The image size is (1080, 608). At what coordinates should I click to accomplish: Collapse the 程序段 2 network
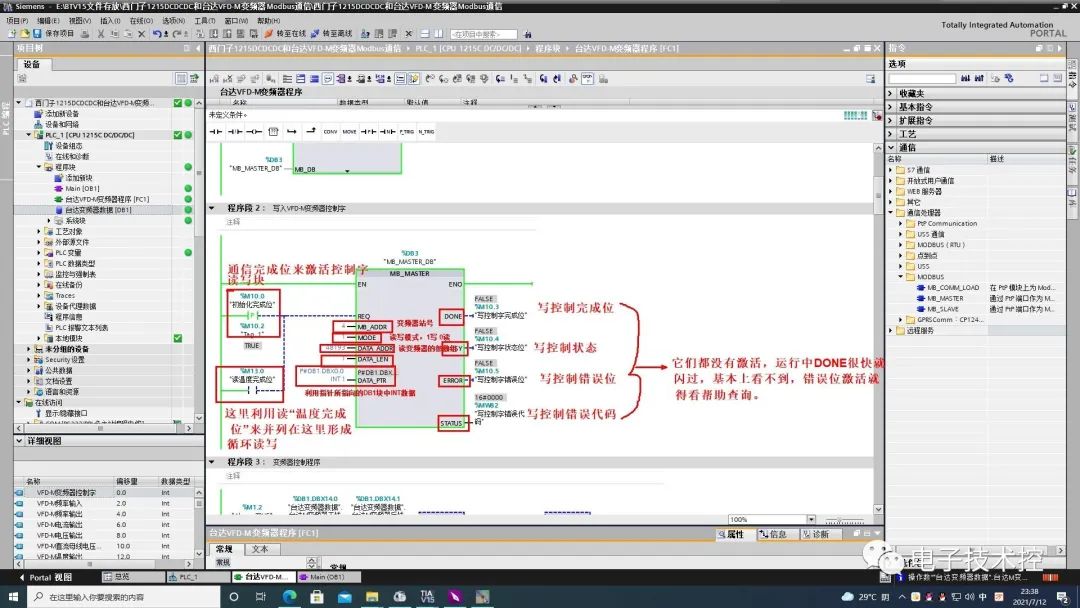coord(212,208)
